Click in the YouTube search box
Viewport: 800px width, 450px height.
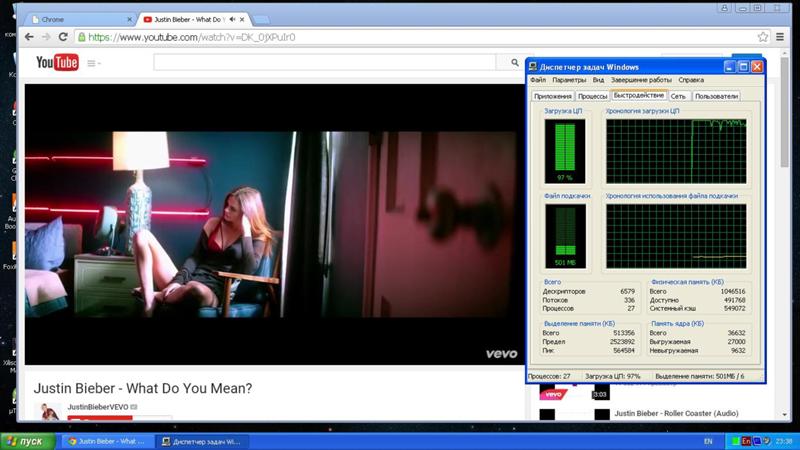[x=324, y=62]
